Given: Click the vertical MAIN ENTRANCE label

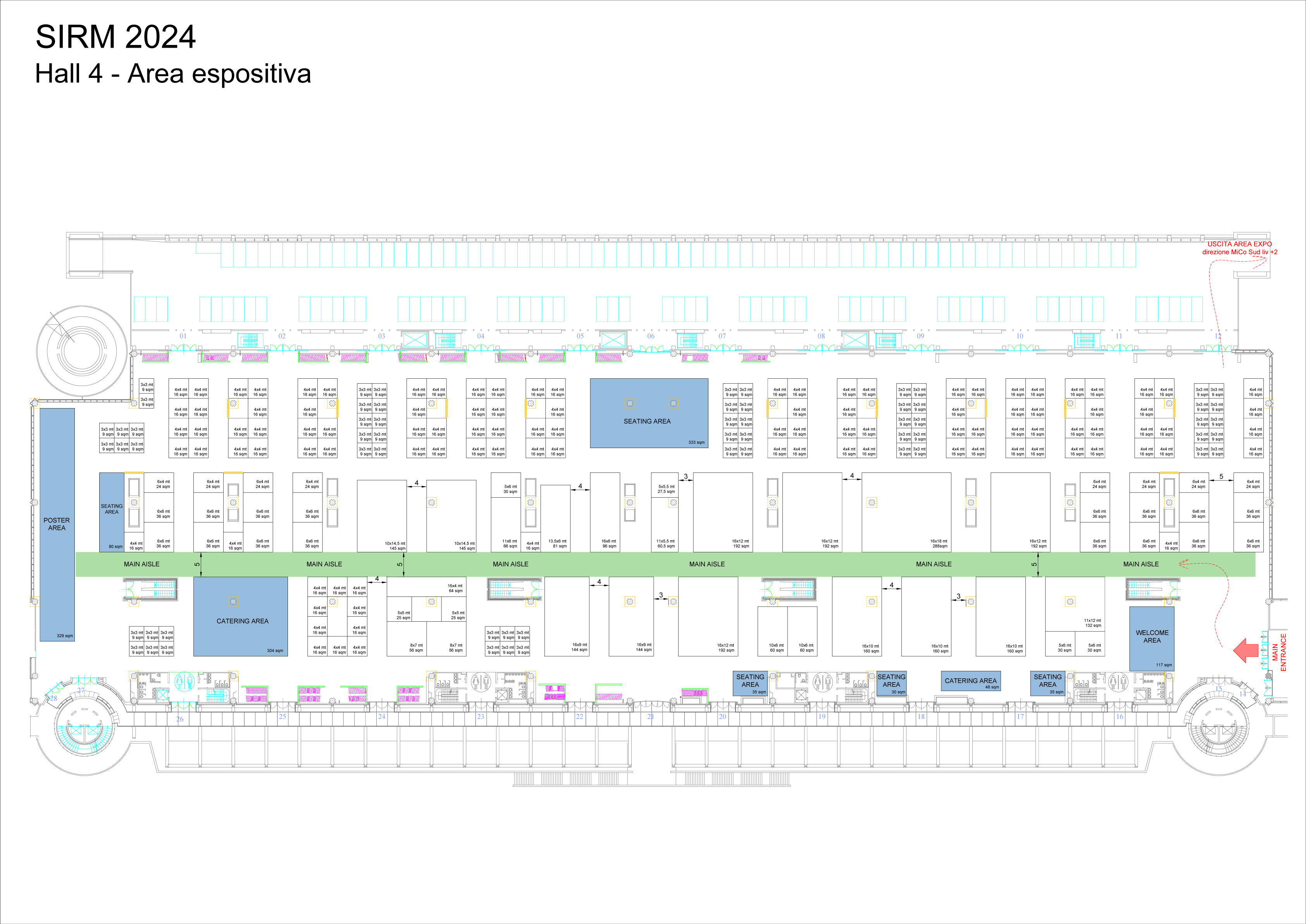Looking at the screenshot, I should 1279,652.
